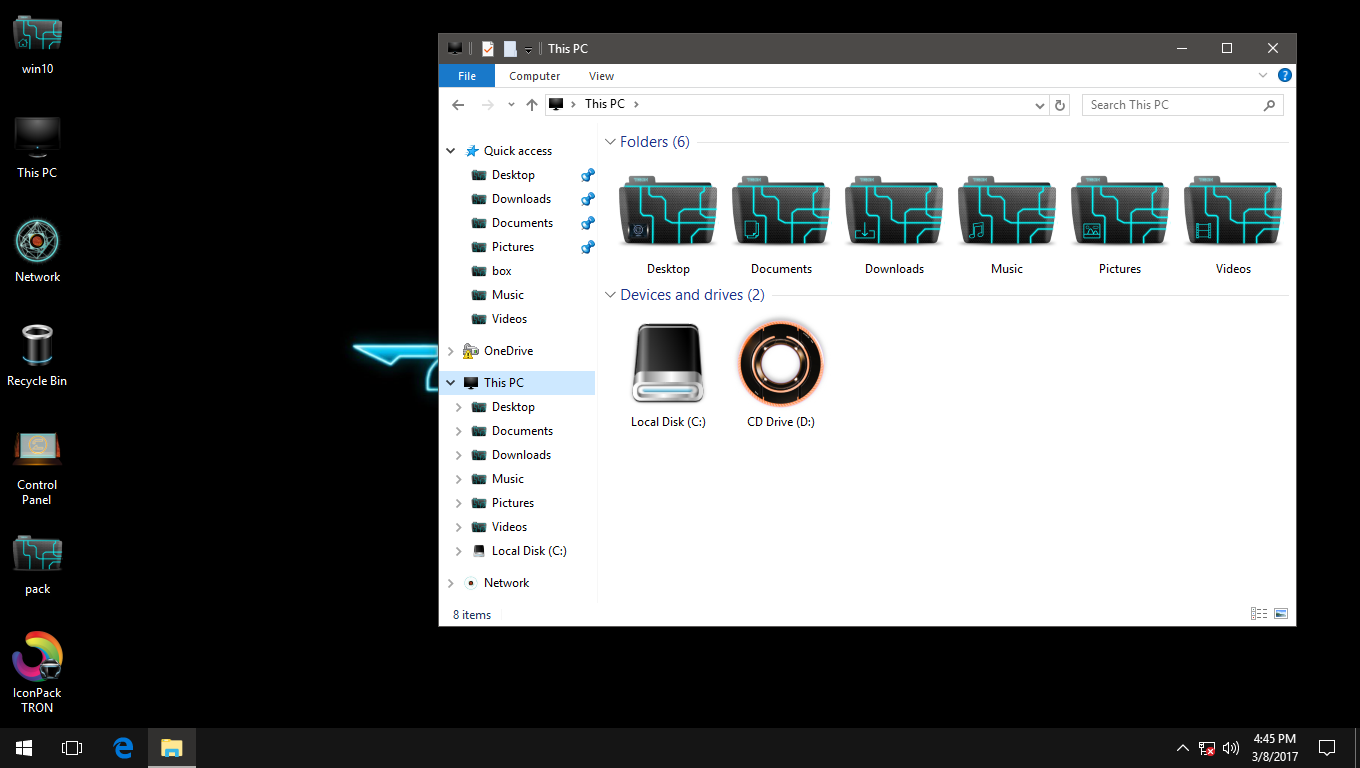This screenshot has width=1360, height=768.
Task: Collapse the This PC node in the navigation pane
Action: (x=451, y=383)
